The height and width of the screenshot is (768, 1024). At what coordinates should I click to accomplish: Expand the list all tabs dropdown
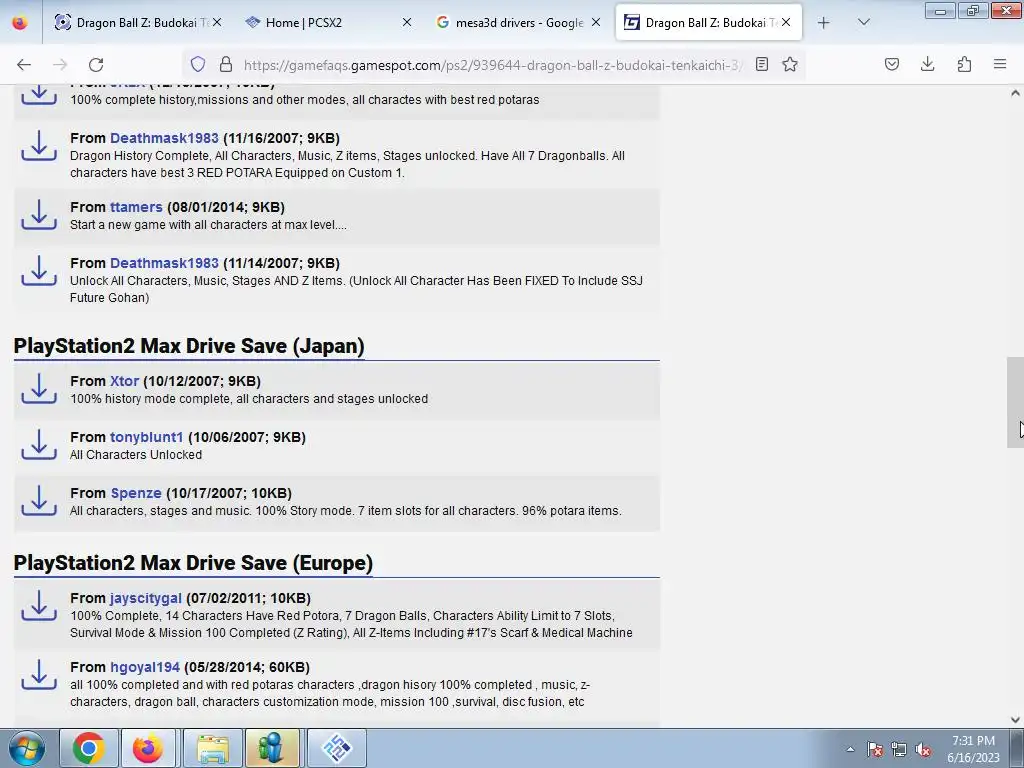pyautogui.click(x=863, y=22)
